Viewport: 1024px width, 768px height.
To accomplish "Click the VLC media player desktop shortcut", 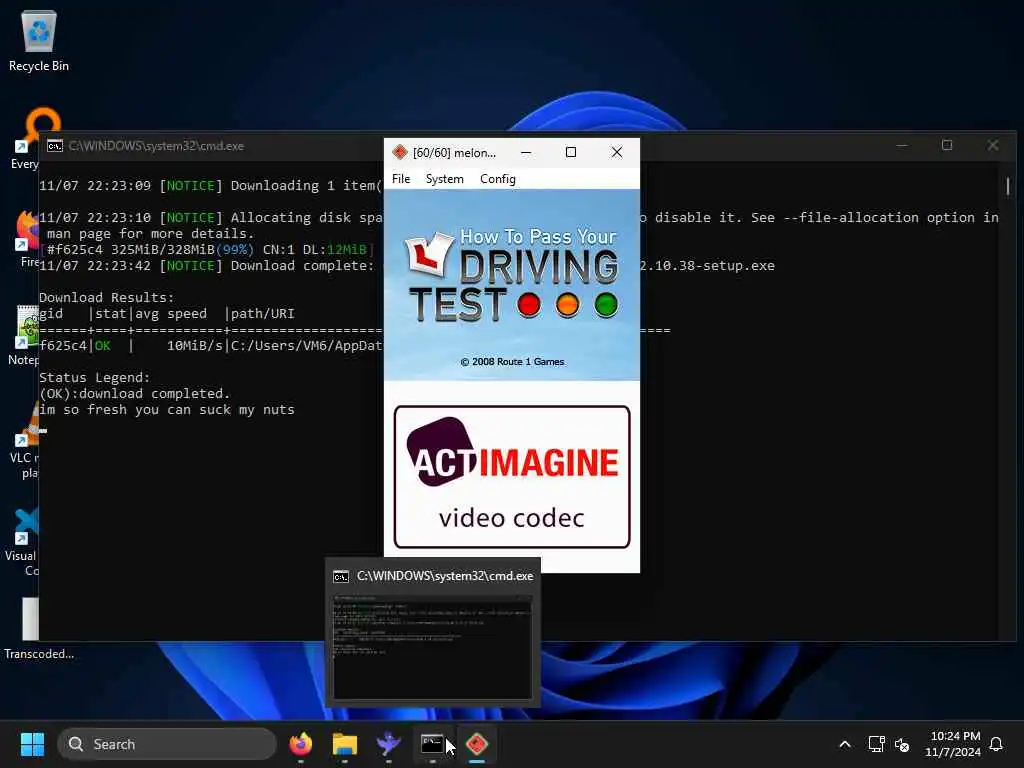I will click(x=25, y=441).
